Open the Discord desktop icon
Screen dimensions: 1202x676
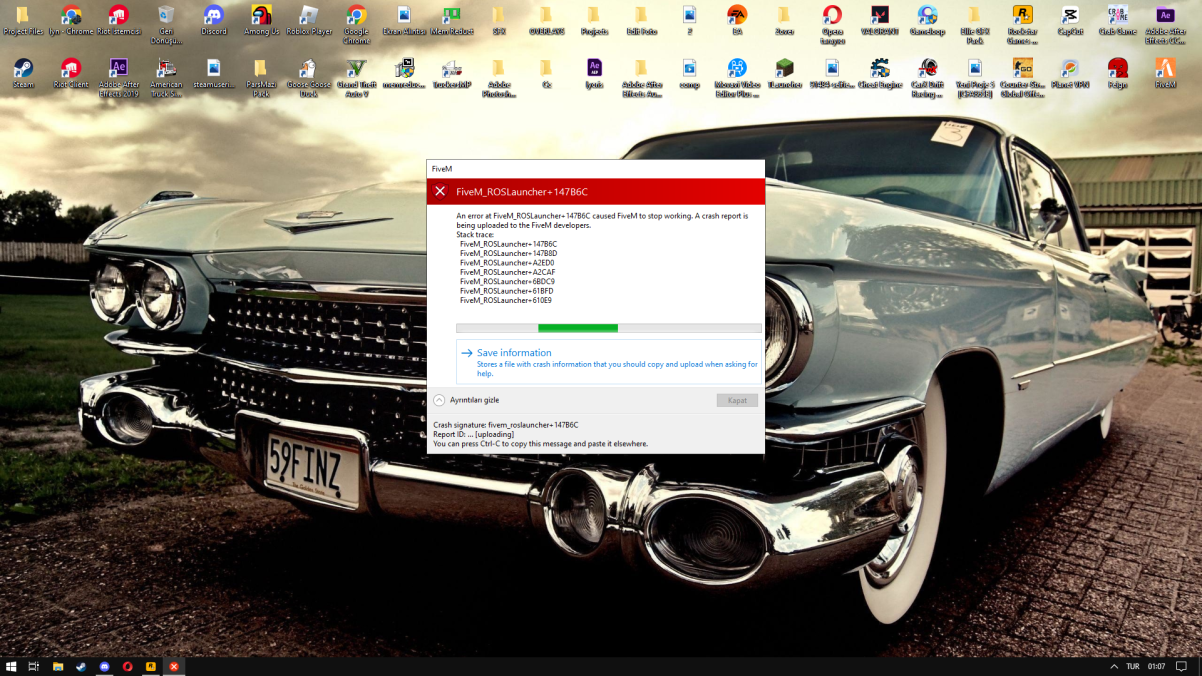[213, 20]
